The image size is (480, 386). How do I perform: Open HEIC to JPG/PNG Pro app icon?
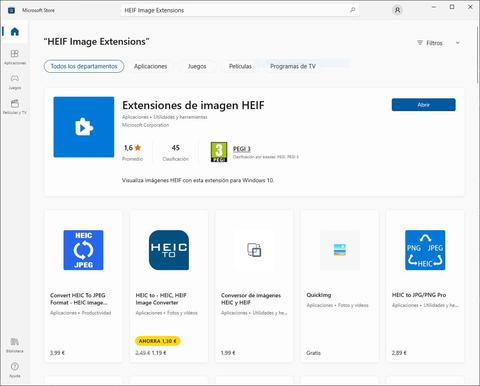pos(425,250)
